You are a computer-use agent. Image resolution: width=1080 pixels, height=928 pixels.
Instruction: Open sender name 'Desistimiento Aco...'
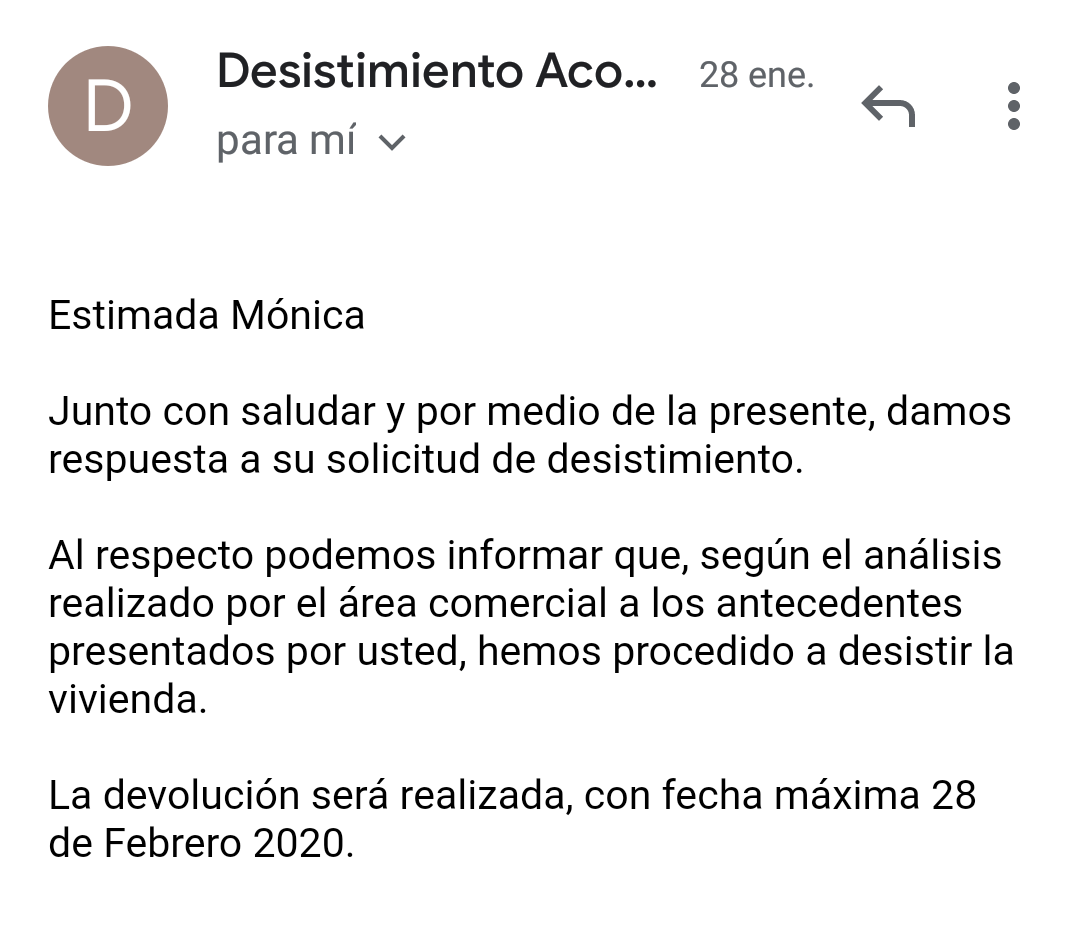pos(437,71)
